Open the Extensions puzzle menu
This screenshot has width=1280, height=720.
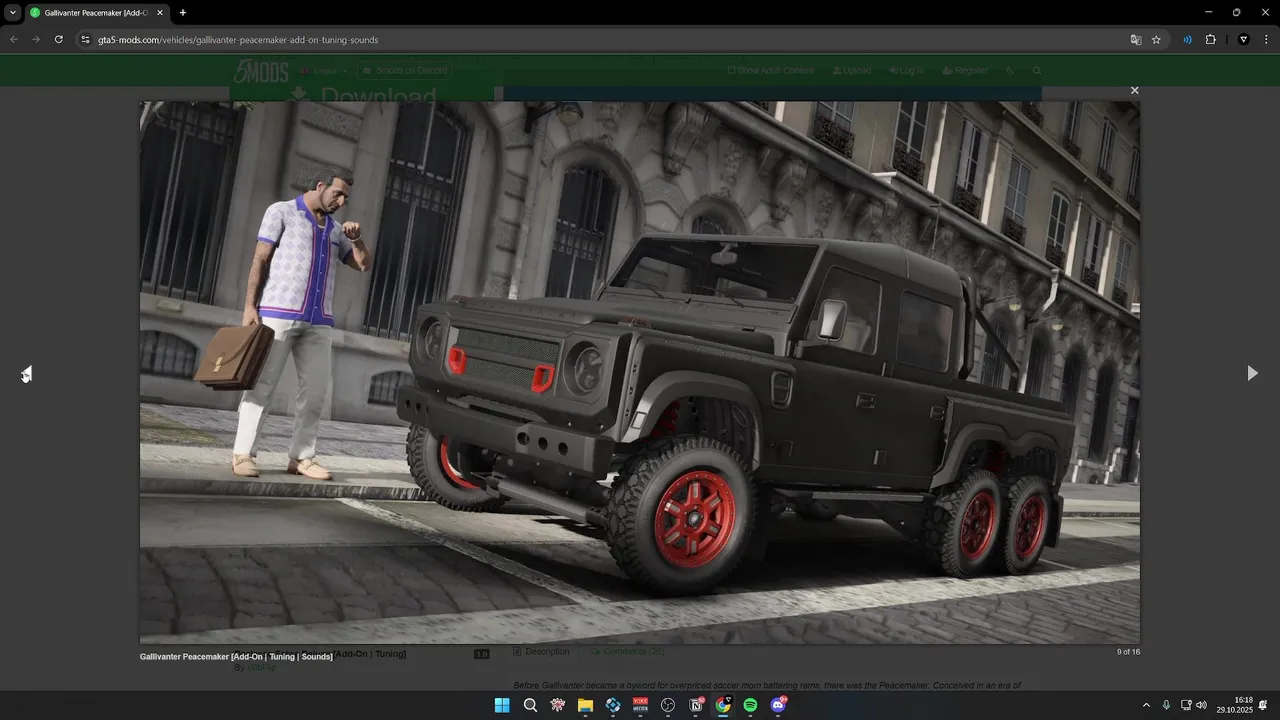click(x=1210, y=40)
